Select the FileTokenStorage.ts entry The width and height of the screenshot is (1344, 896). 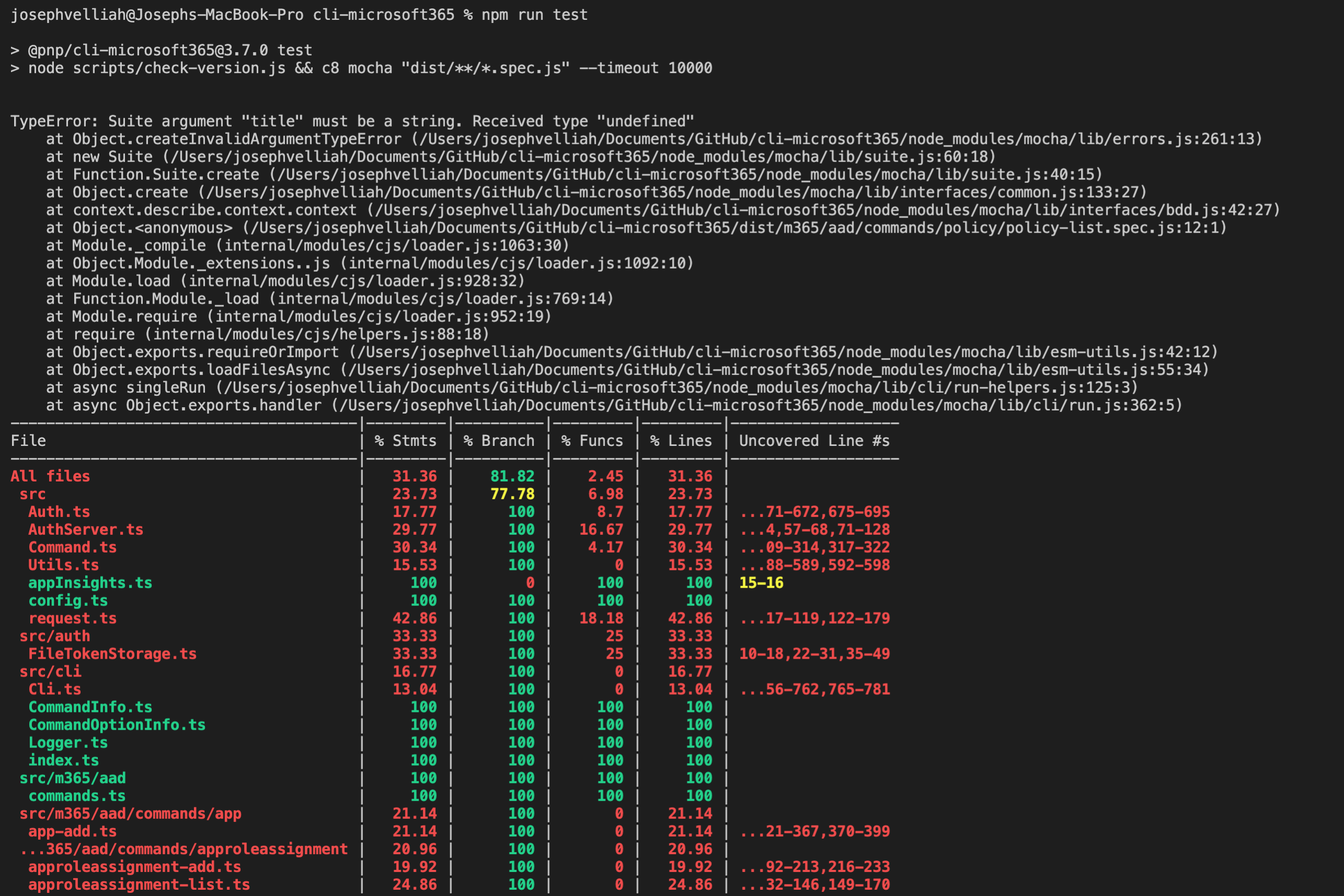tap(112, 653)
